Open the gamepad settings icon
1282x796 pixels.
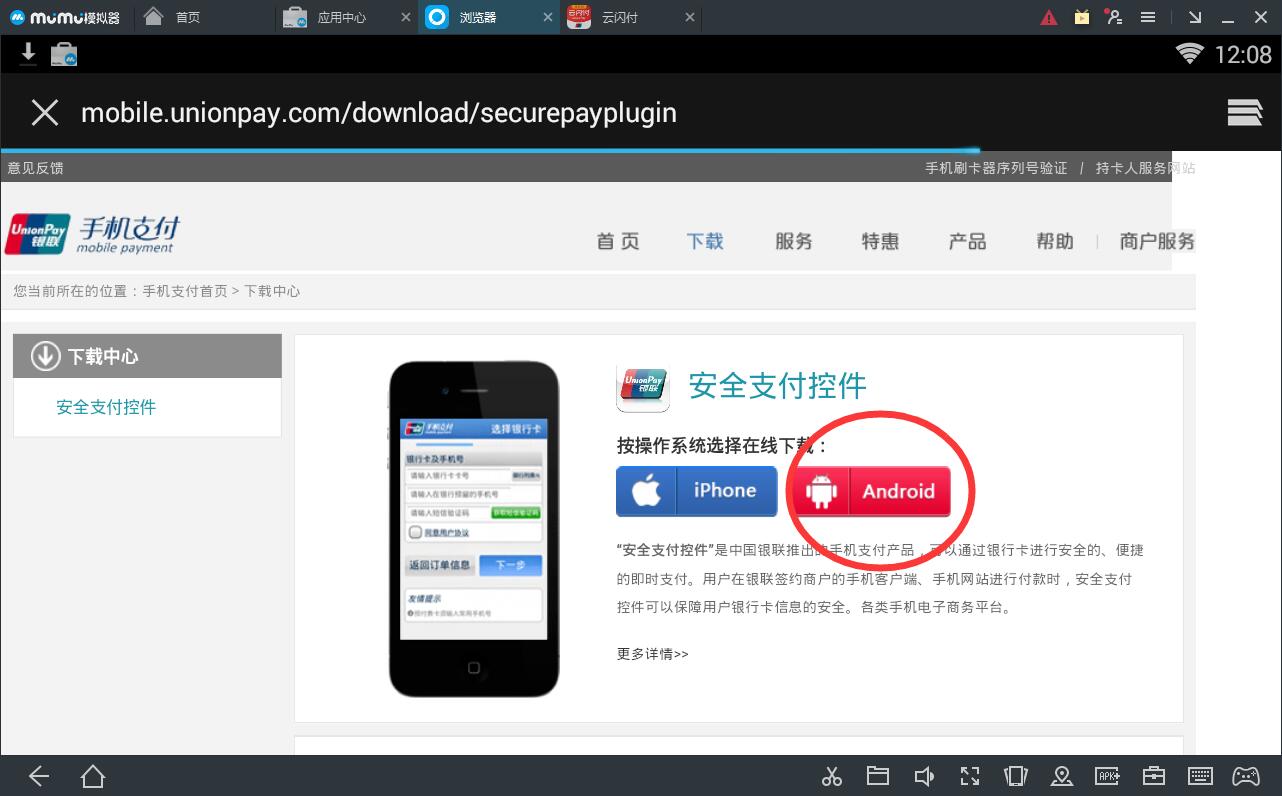pyautogui.click(x=1246, y=776)
